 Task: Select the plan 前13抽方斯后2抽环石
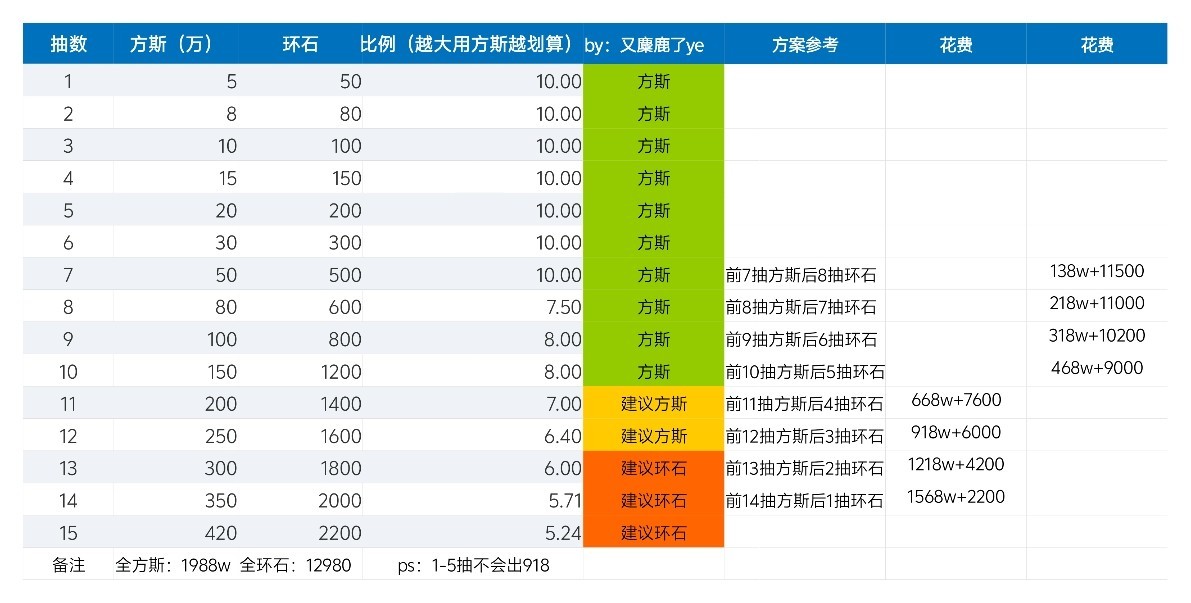(x=804, y=469)
